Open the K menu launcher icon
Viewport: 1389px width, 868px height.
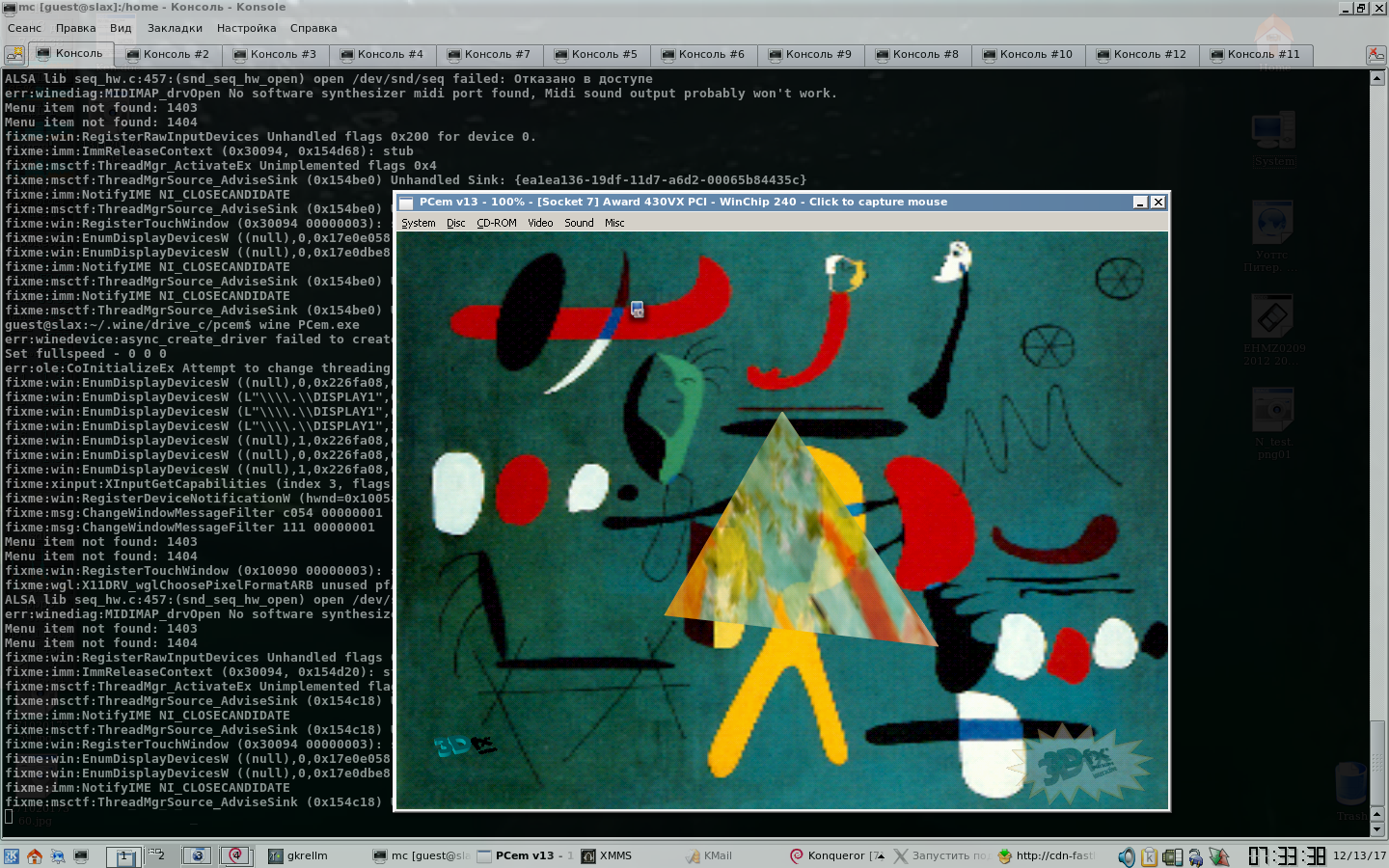click(x=12, y=855)
